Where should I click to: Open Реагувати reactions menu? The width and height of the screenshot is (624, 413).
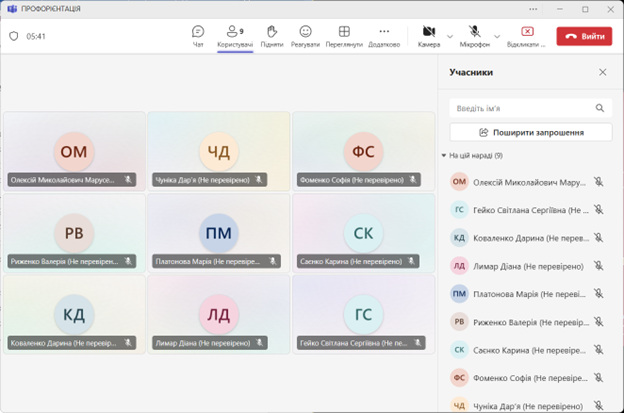pyautogui.click(x=305, y=35)
